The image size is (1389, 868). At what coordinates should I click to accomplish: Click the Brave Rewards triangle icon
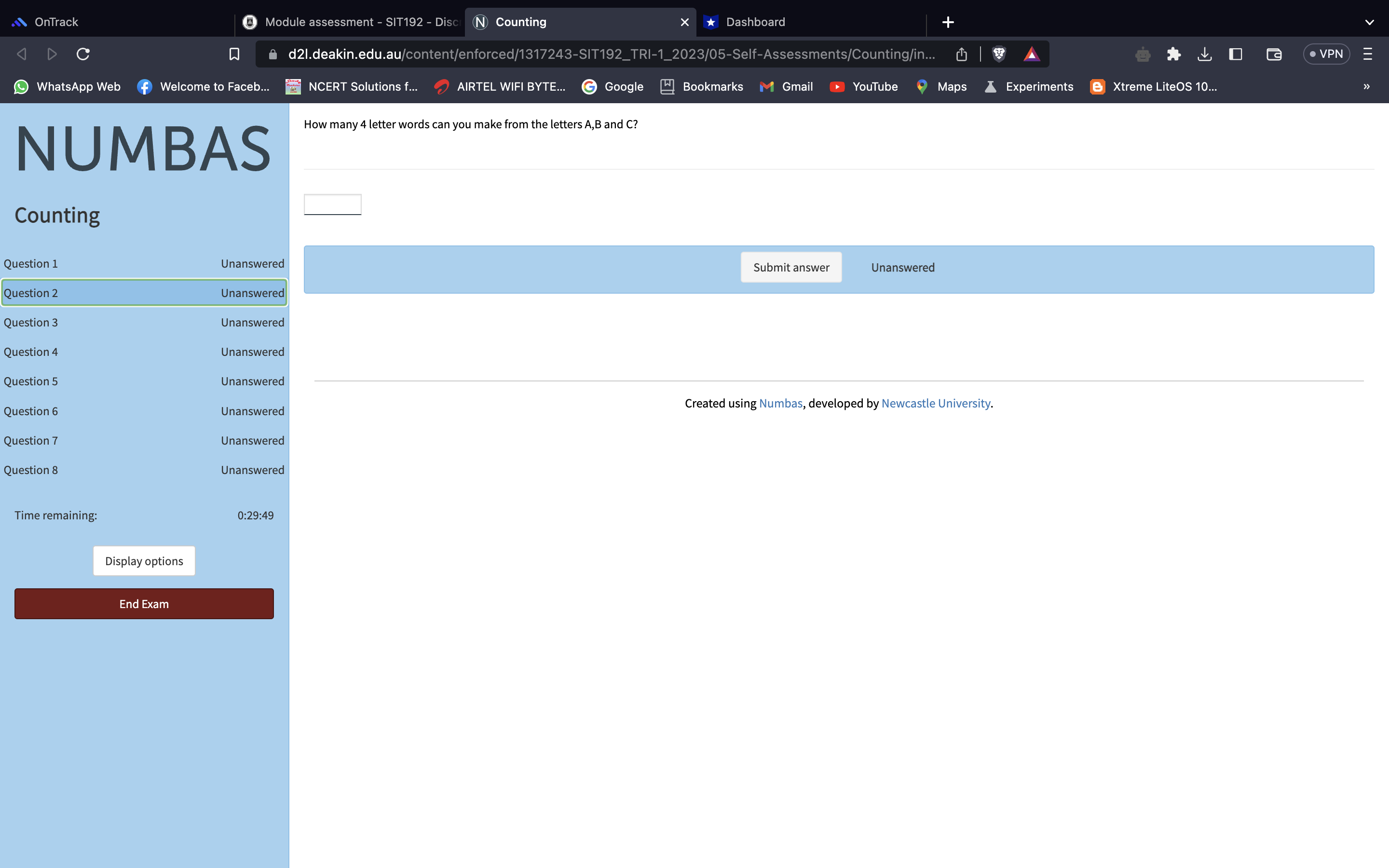coord(1032,54)
